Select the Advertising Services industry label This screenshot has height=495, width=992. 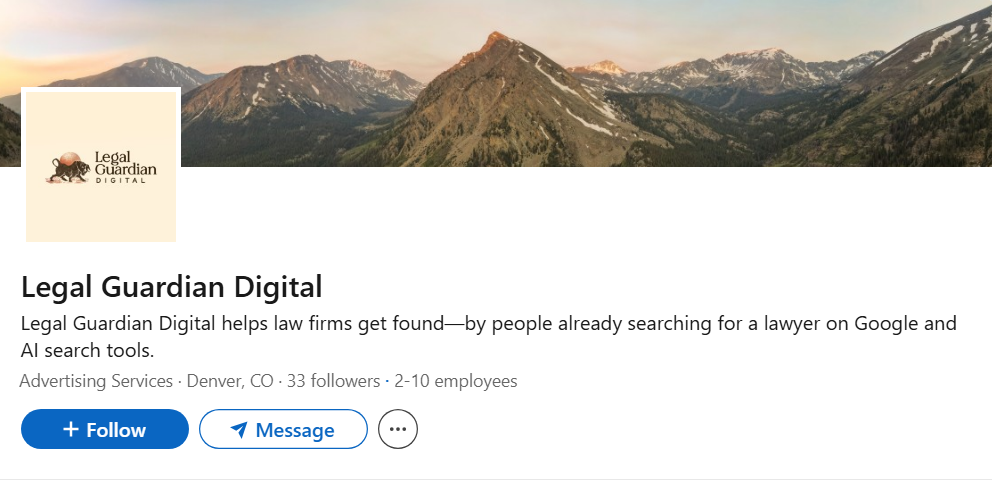[x=96, y=381]
